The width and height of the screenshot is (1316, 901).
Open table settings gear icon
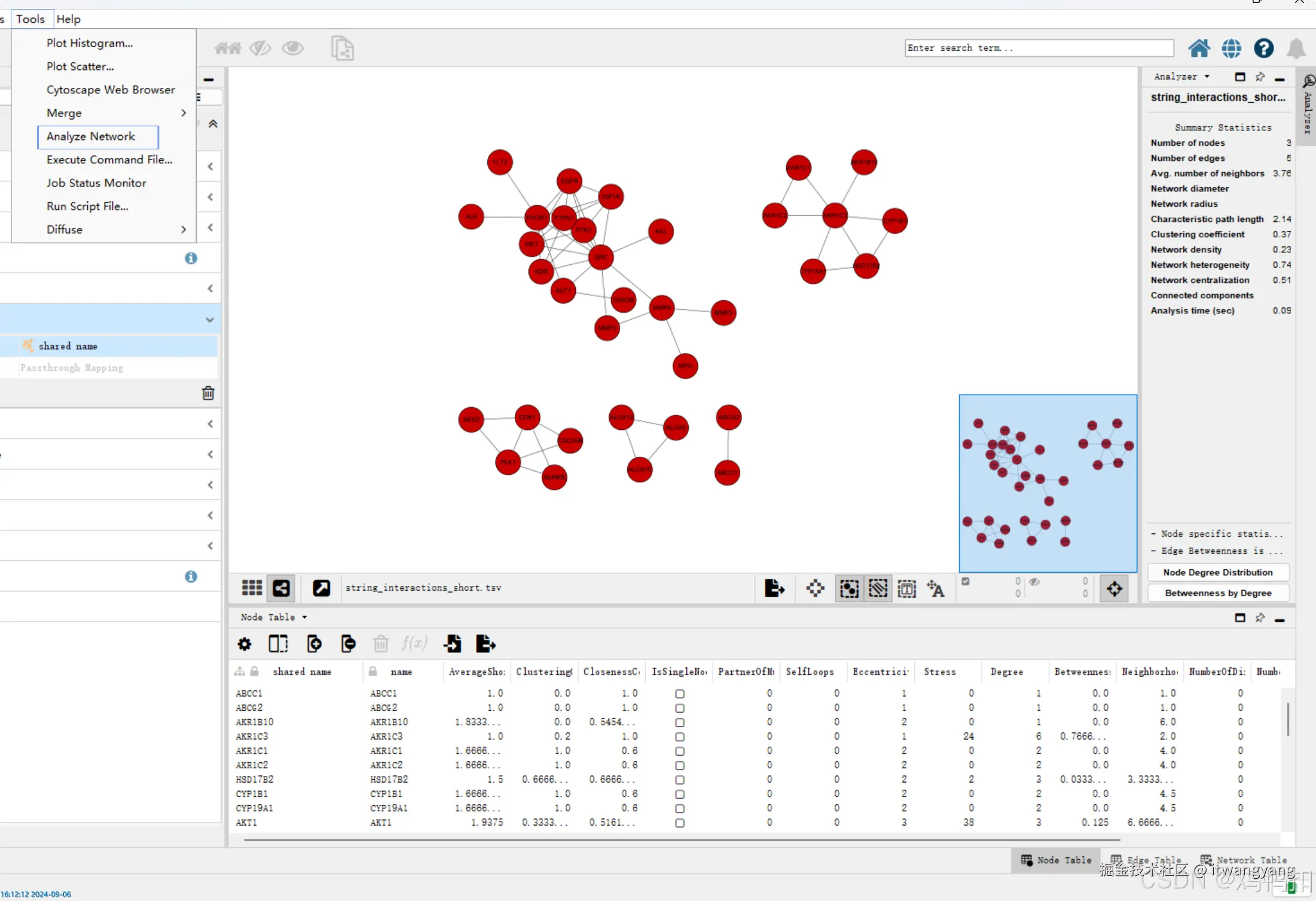point(245,644)
